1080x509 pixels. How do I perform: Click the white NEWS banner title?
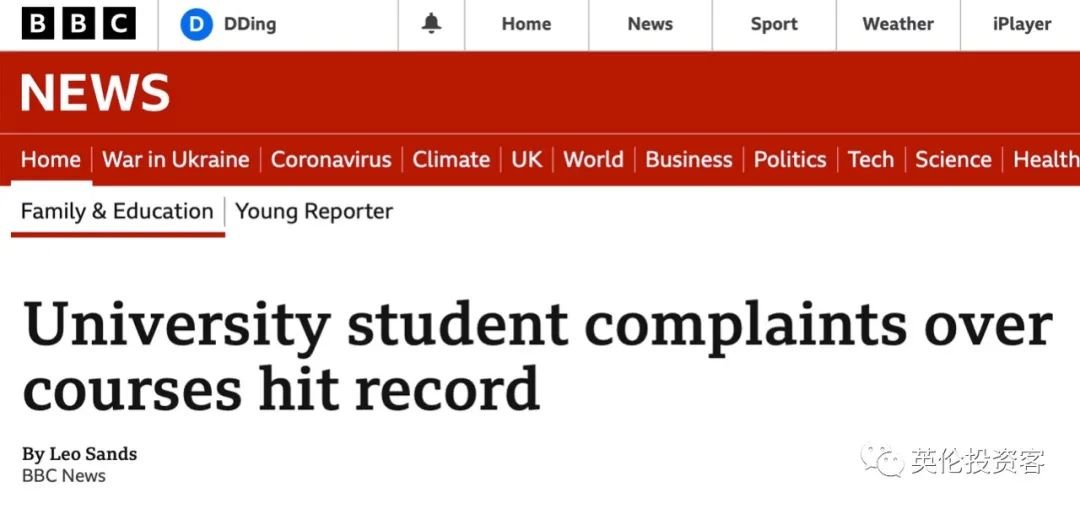pos(95,93)
